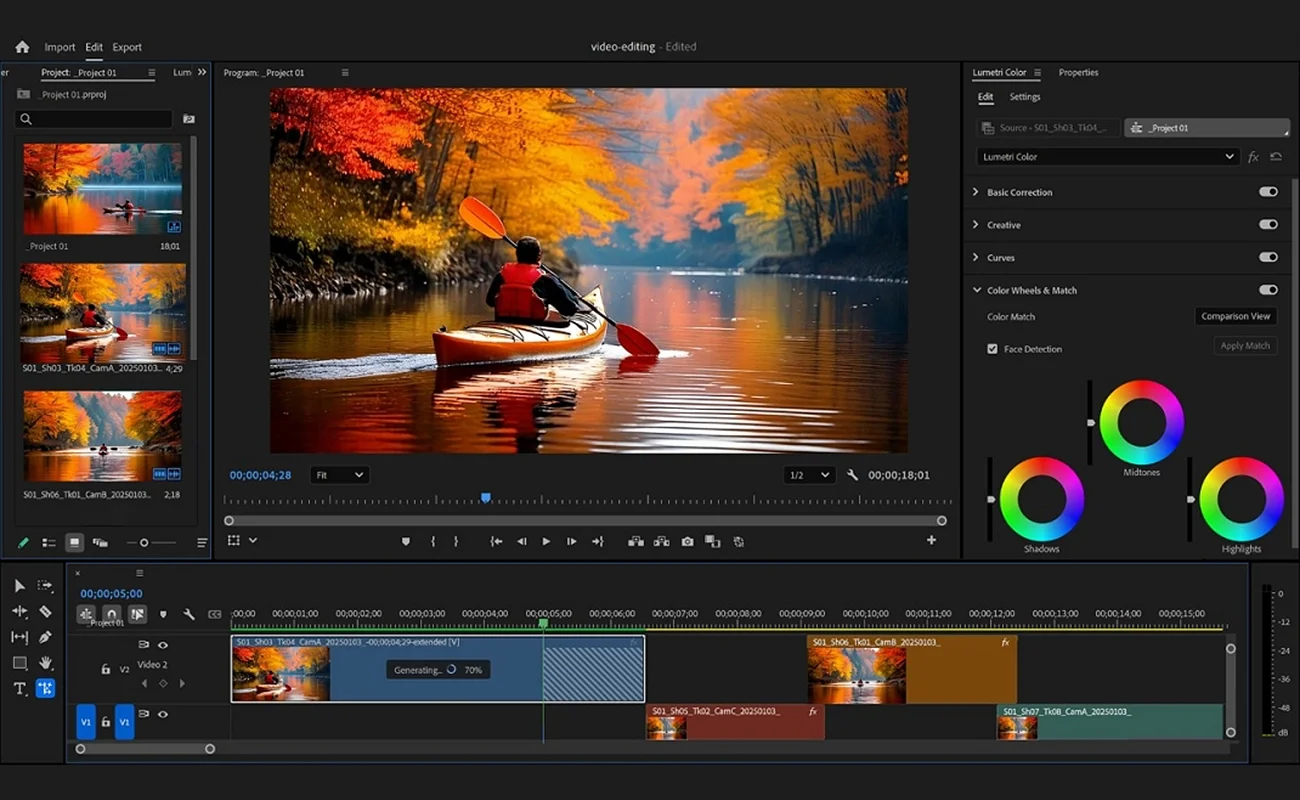Adjust the Midtones color wheel
Viewport: 1300px width, 800px height.
click(1141, 422)
